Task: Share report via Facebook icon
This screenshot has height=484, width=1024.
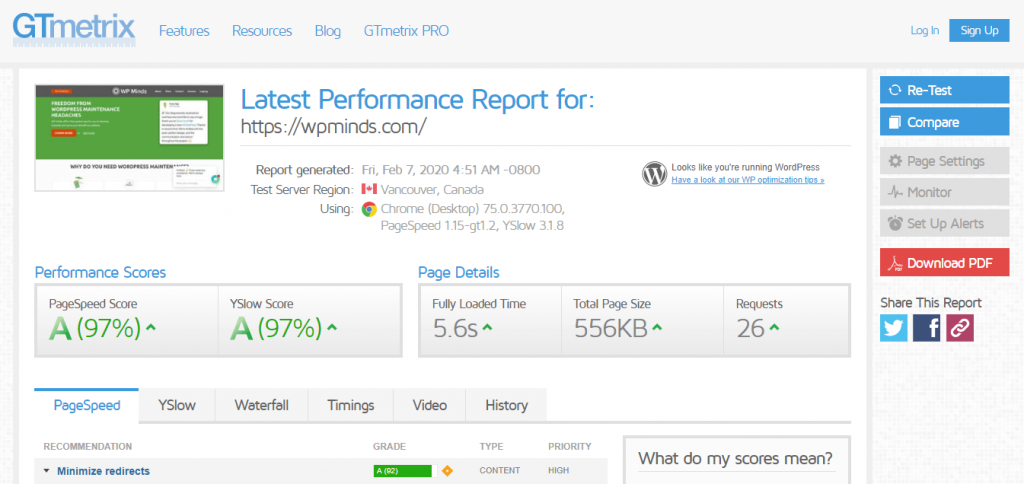Action: (x=926, y=328)
